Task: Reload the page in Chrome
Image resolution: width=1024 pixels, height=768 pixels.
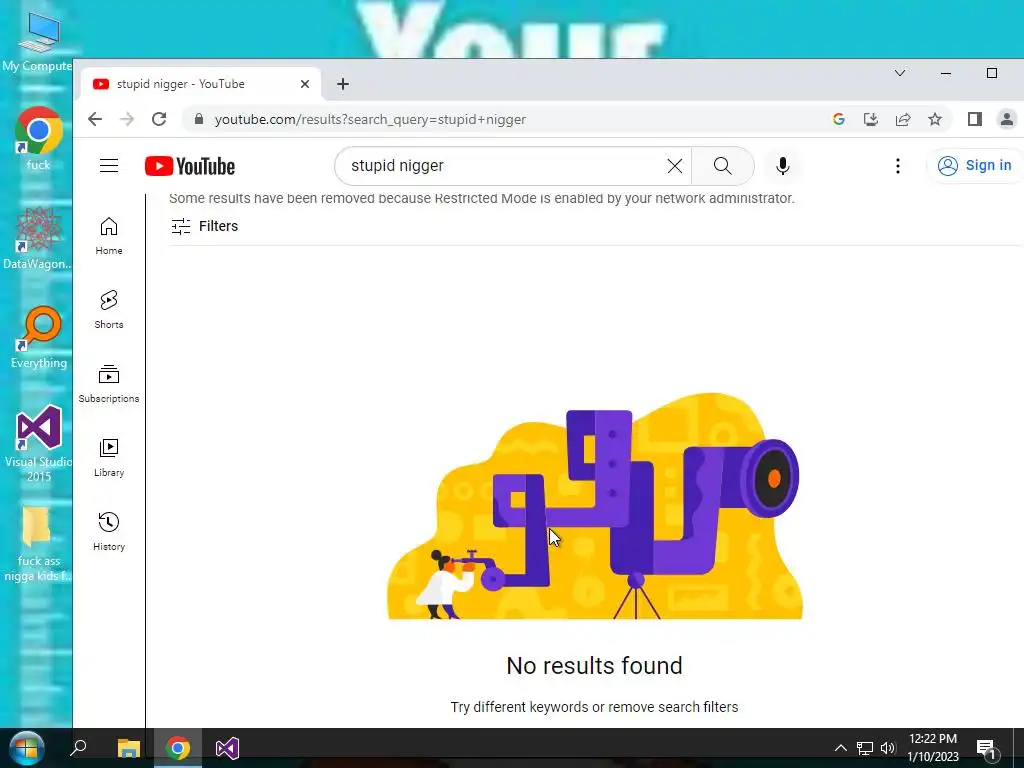Action: [x=159, y=120]
